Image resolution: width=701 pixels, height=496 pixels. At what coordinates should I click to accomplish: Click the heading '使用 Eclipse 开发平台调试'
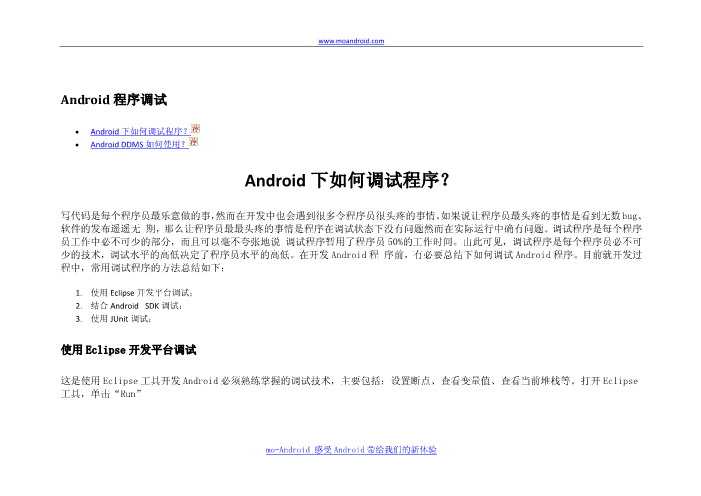pyautogui.click(x=128, y=350)
